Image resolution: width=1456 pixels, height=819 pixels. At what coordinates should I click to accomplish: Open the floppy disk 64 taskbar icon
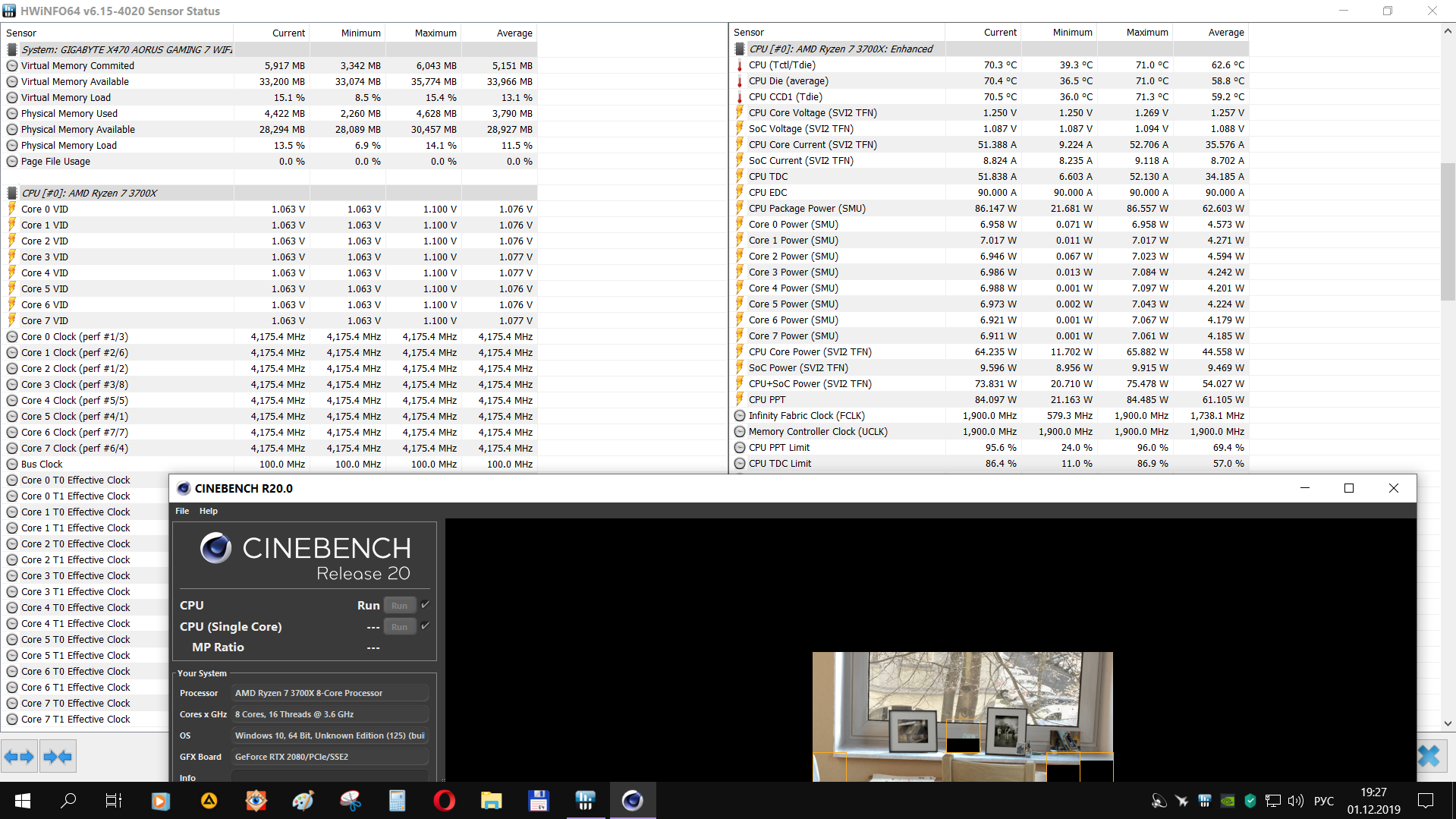coord(539,800)
